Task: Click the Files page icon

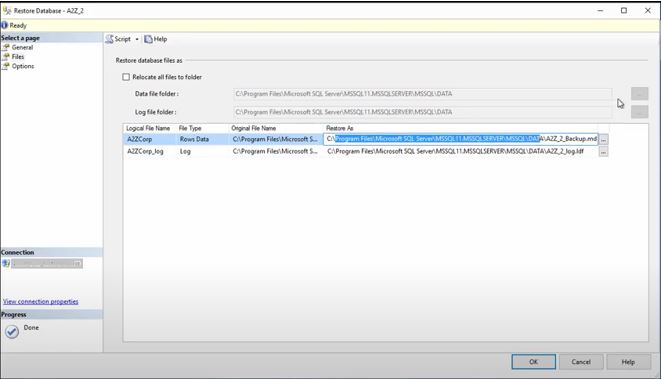Action: tap(6, 57)
